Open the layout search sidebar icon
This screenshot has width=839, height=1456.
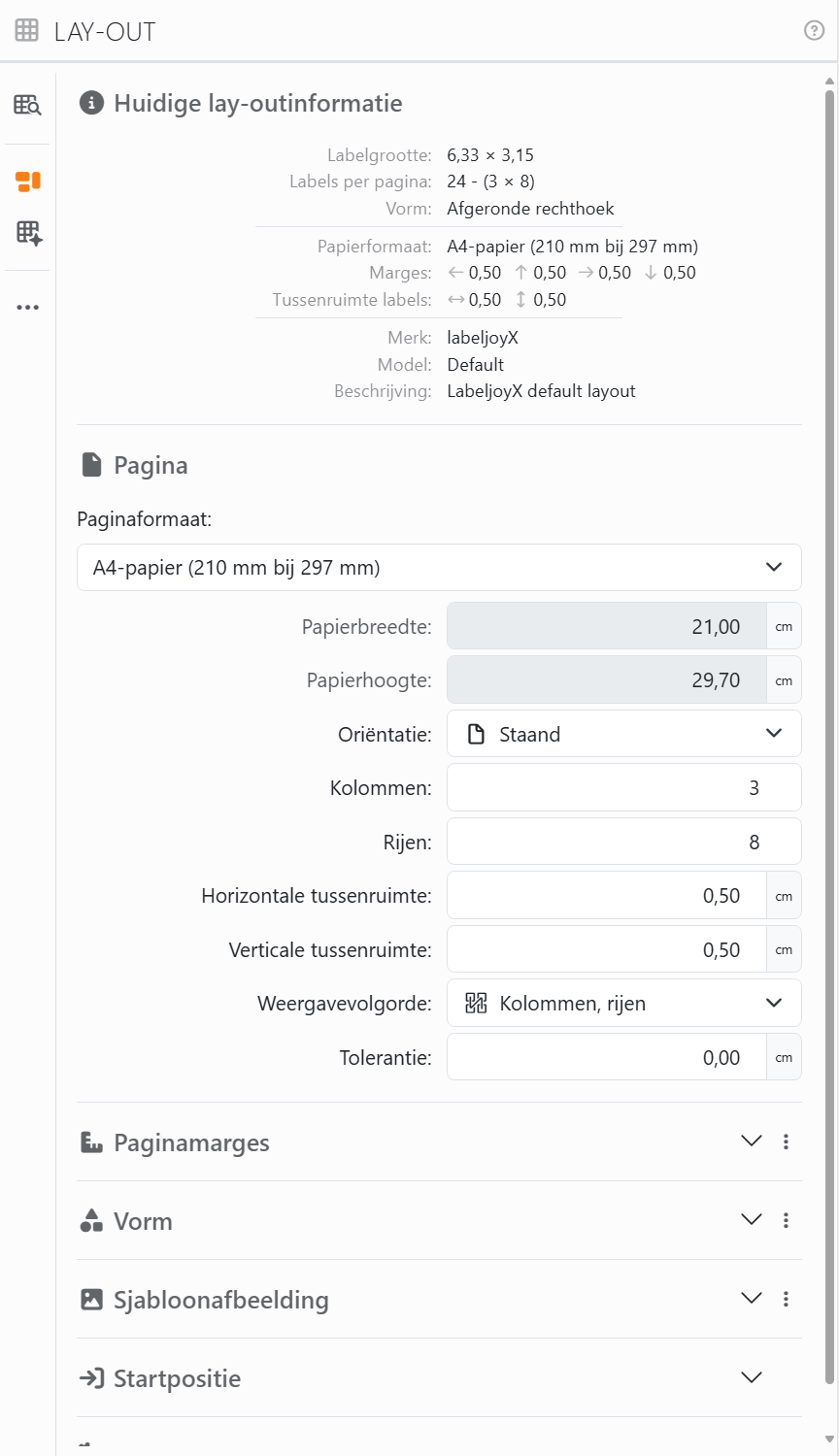tap(28, 105)
